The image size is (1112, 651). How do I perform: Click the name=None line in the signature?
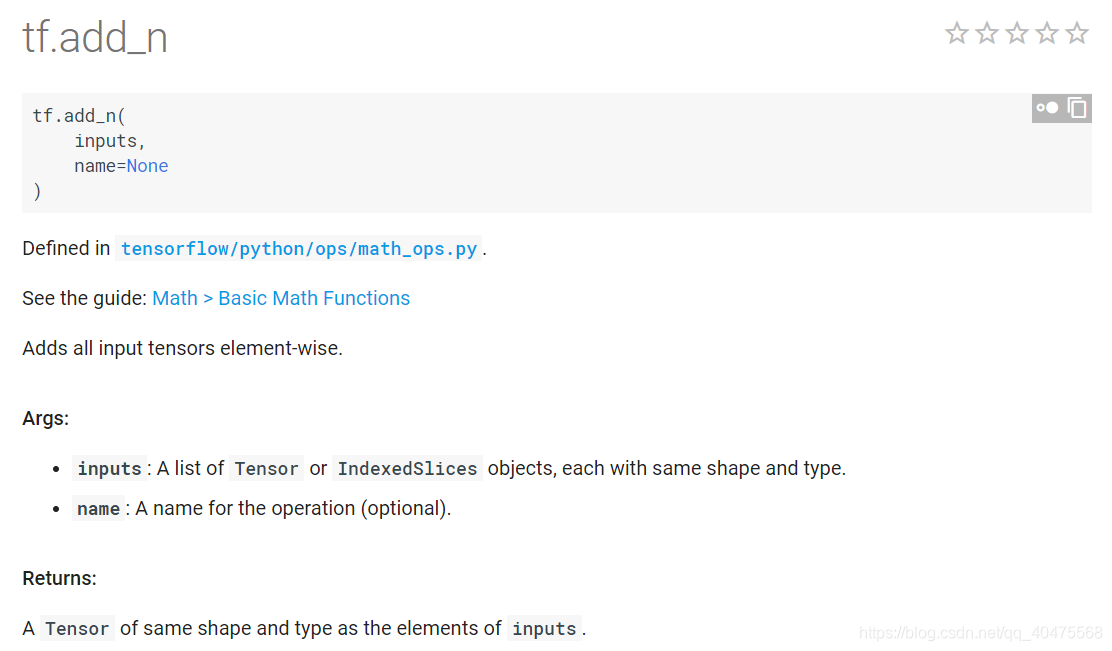(x=121, y=165)
